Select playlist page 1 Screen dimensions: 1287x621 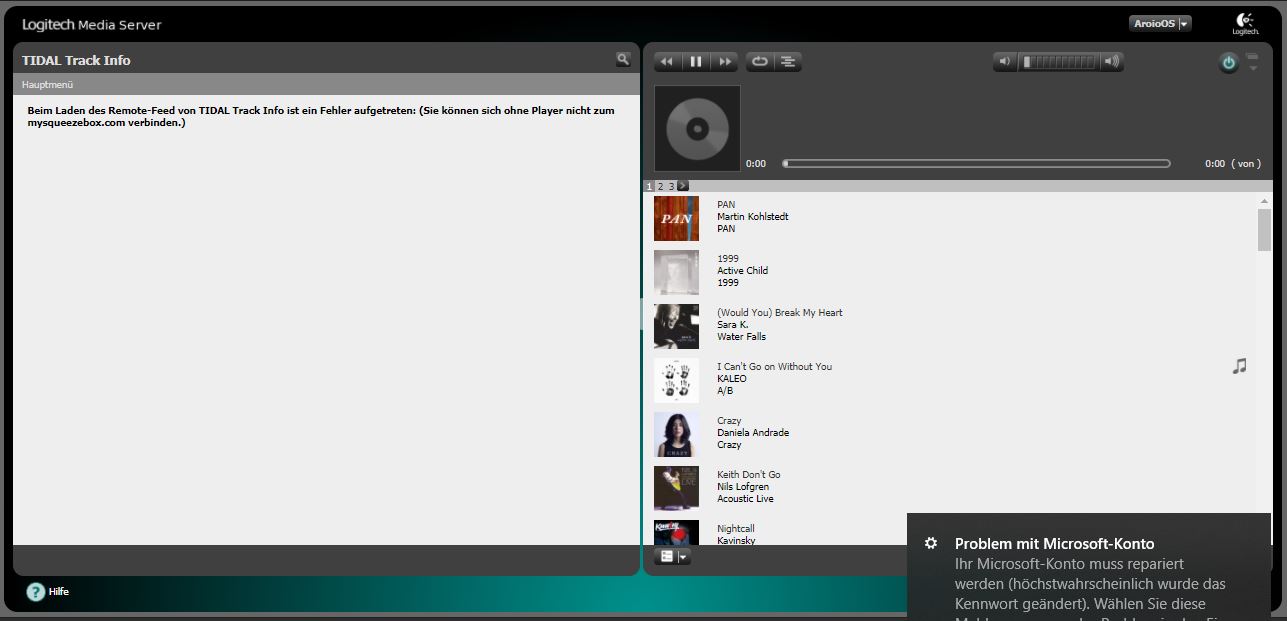[x=649, y=186]
